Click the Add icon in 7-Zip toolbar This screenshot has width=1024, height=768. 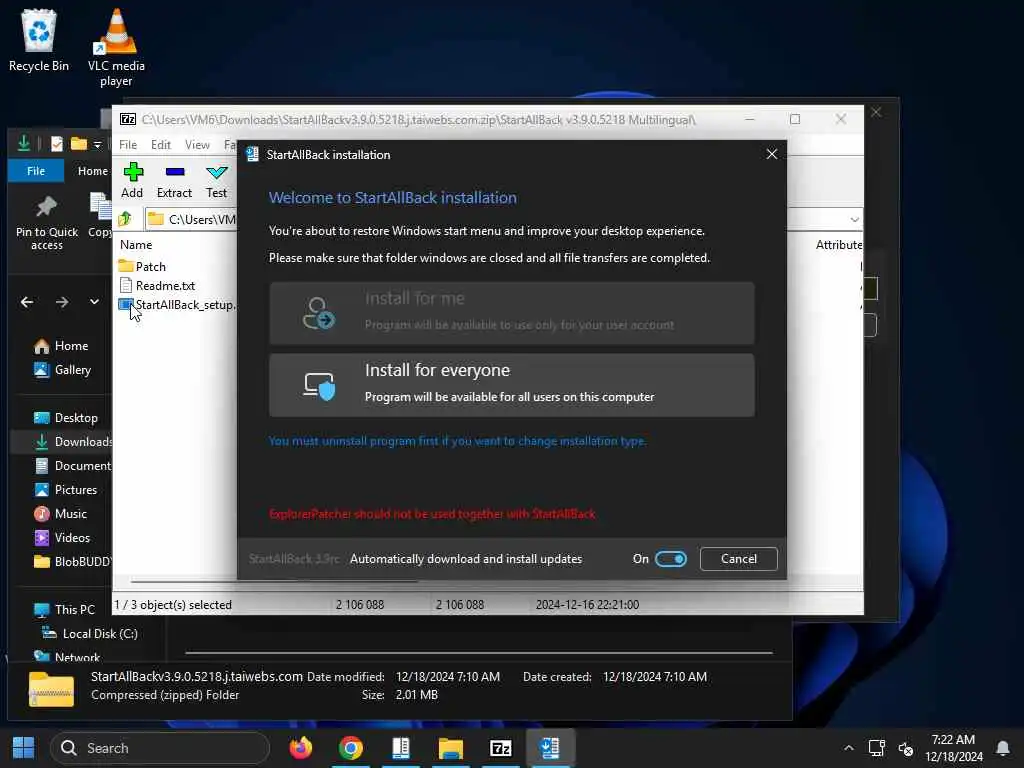pos(133,172)
